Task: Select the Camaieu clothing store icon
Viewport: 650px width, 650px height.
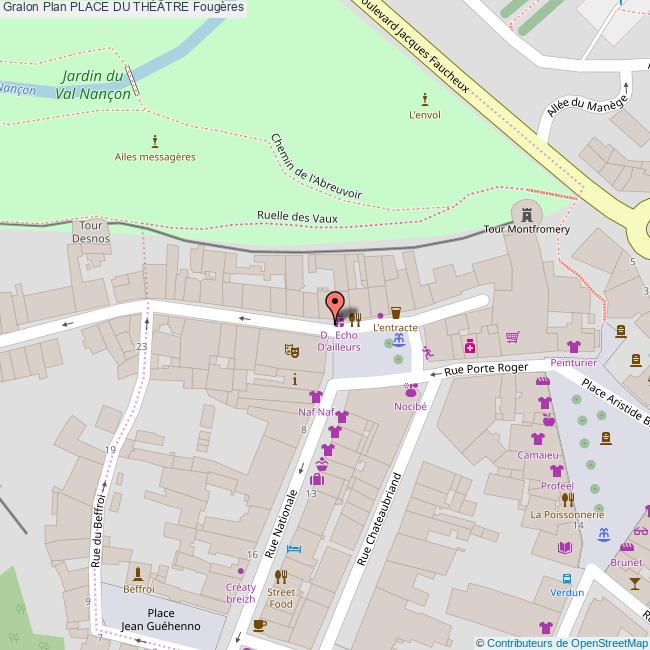Action: 538,438
